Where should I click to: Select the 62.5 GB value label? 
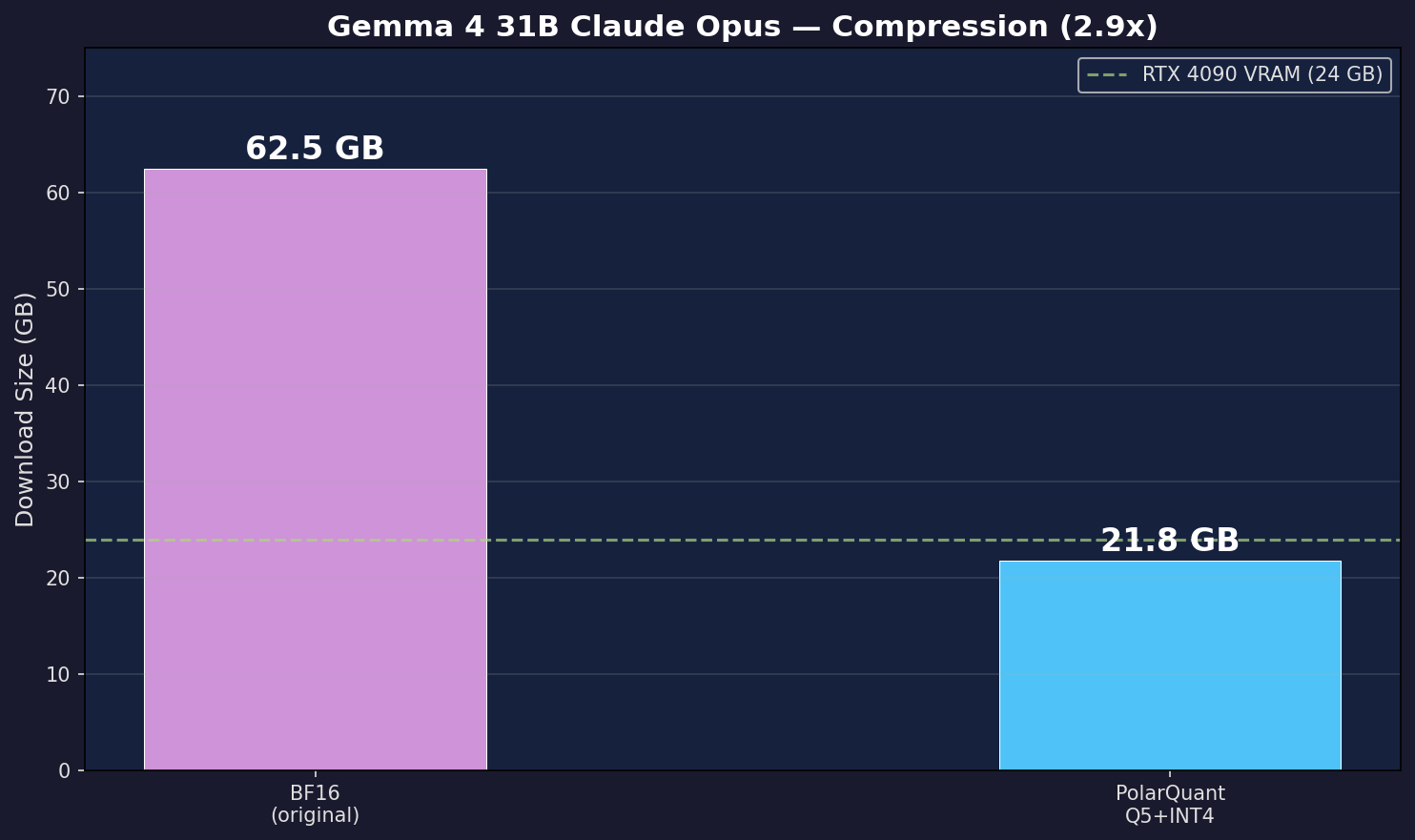point(315,149)
